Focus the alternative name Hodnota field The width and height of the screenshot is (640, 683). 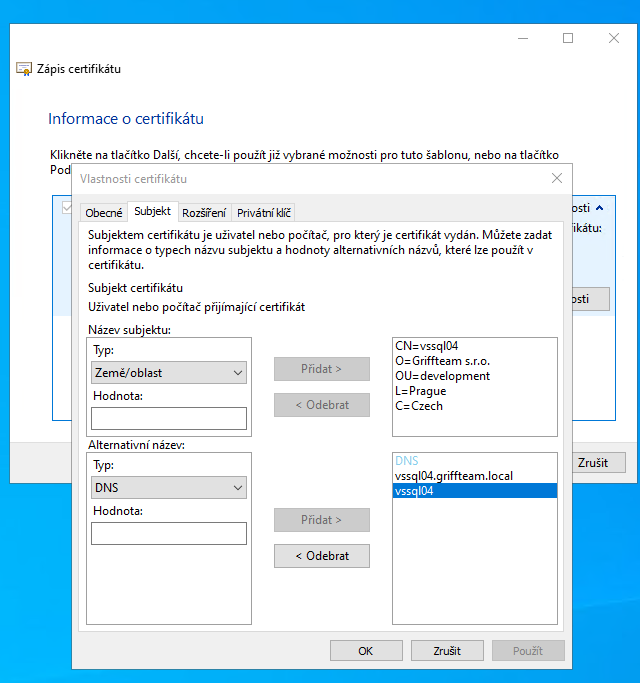[x=168, y=534]
